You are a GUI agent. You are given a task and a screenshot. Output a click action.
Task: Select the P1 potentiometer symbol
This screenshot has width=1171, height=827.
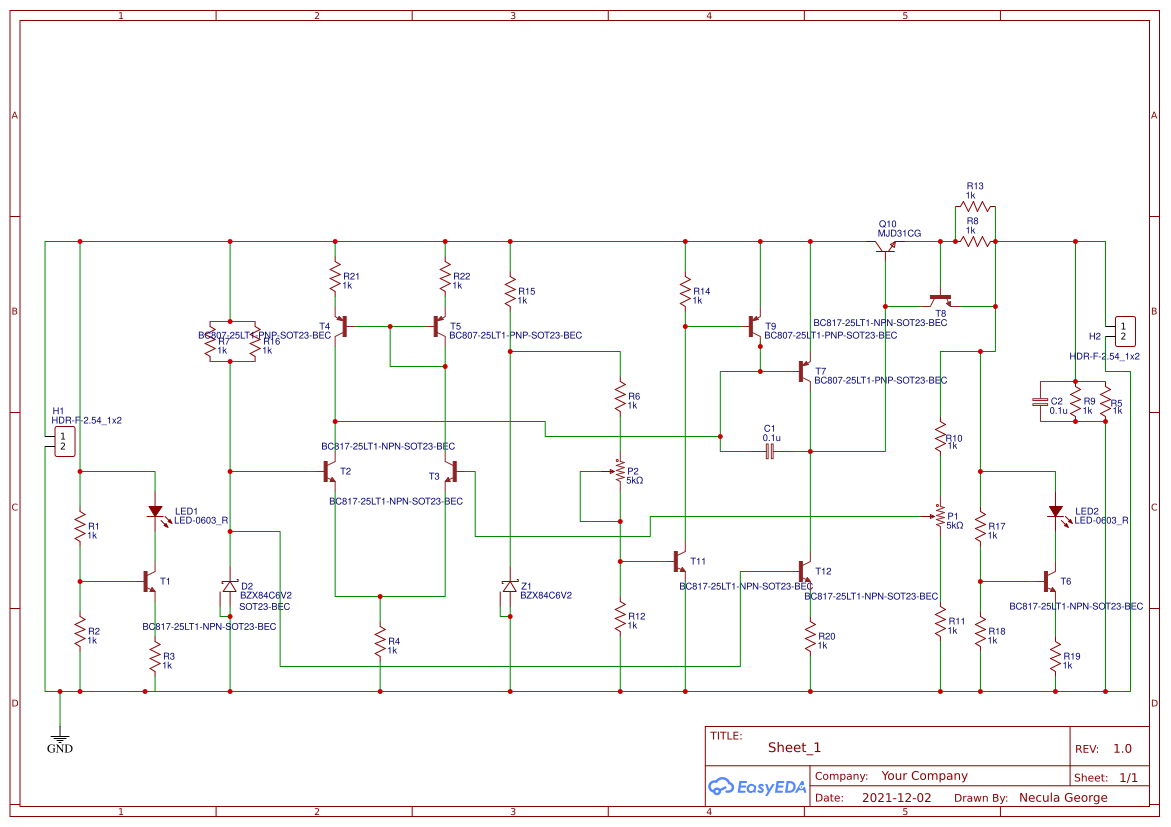pyautogui.click(x=938, y=515)
